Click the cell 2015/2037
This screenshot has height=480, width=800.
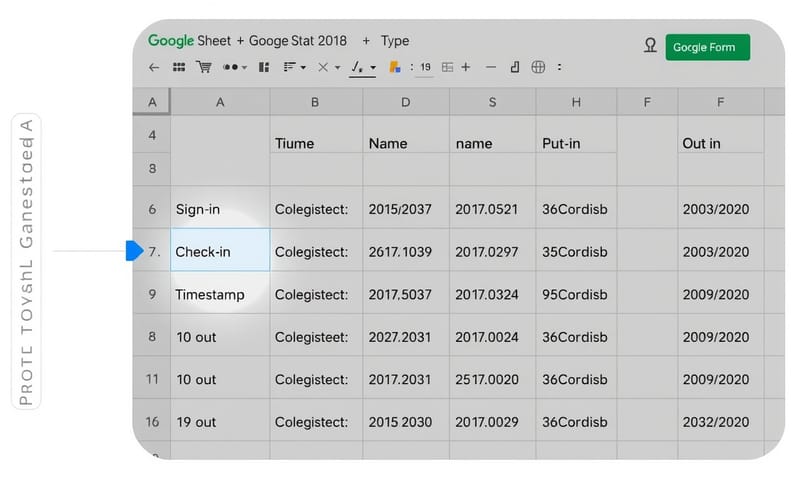[406, 209]
